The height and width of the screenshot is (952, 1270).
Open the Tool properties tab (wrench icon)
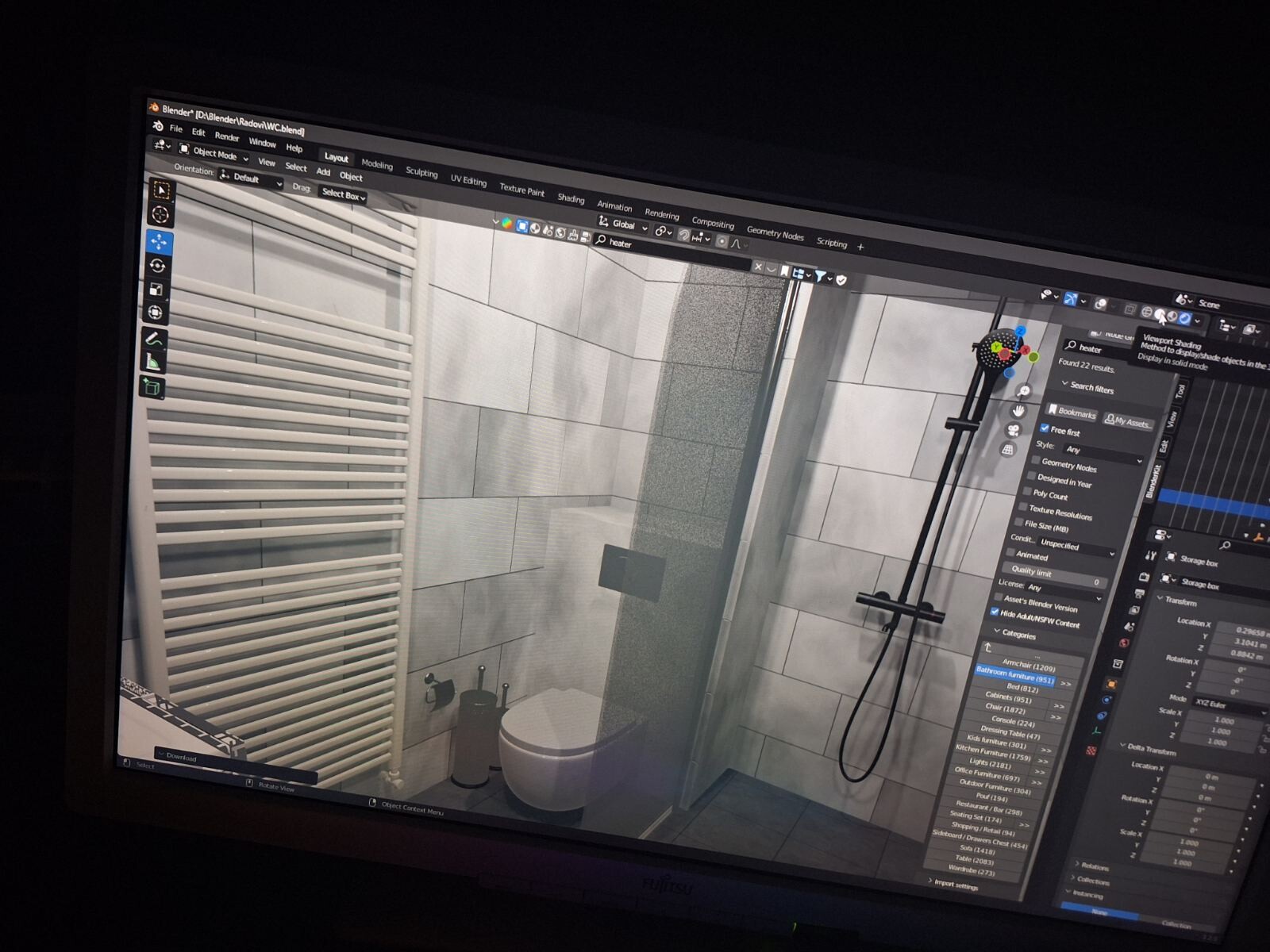(1150, 555)
